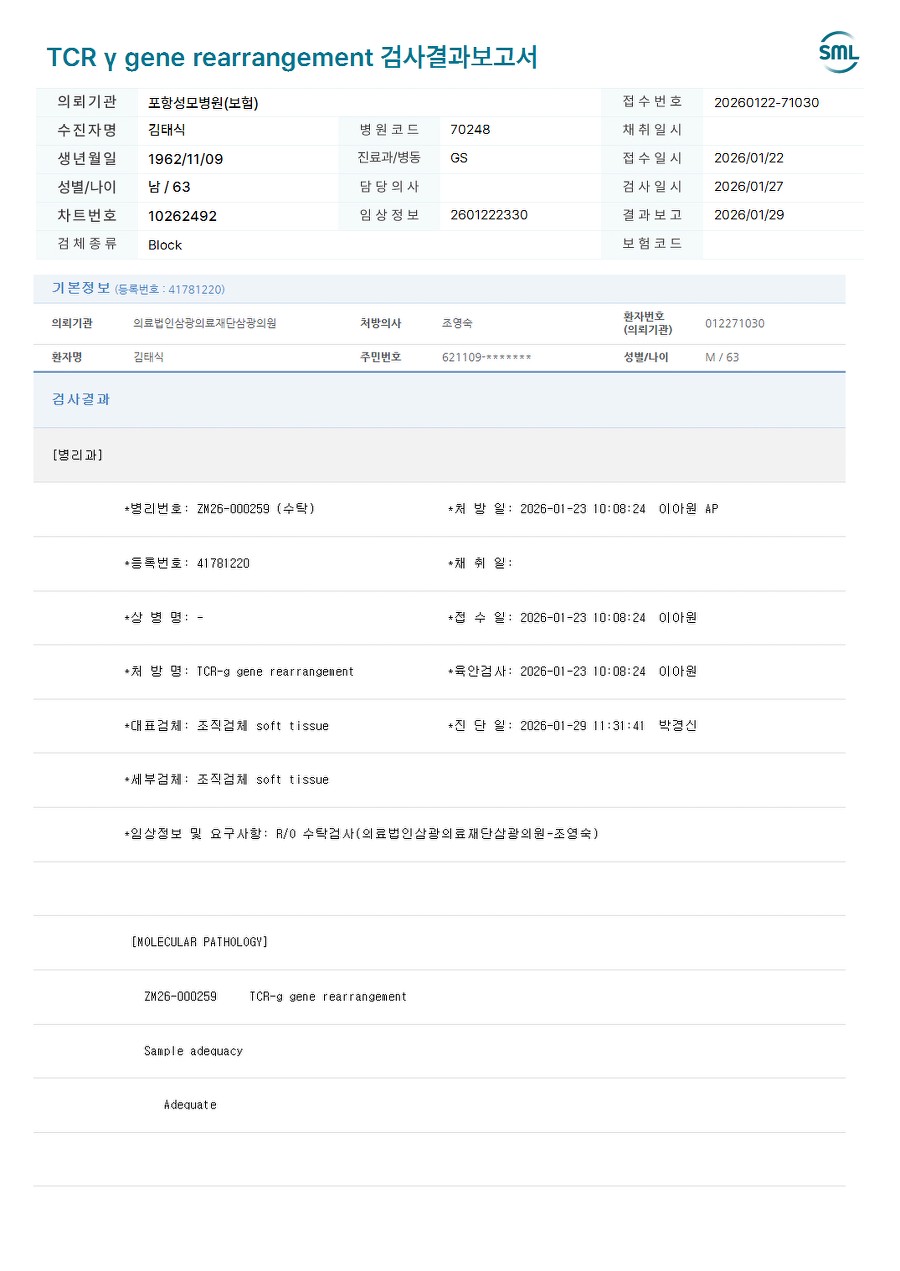Click patient number 012271030
900x1271 pixels.
point(735,324)
